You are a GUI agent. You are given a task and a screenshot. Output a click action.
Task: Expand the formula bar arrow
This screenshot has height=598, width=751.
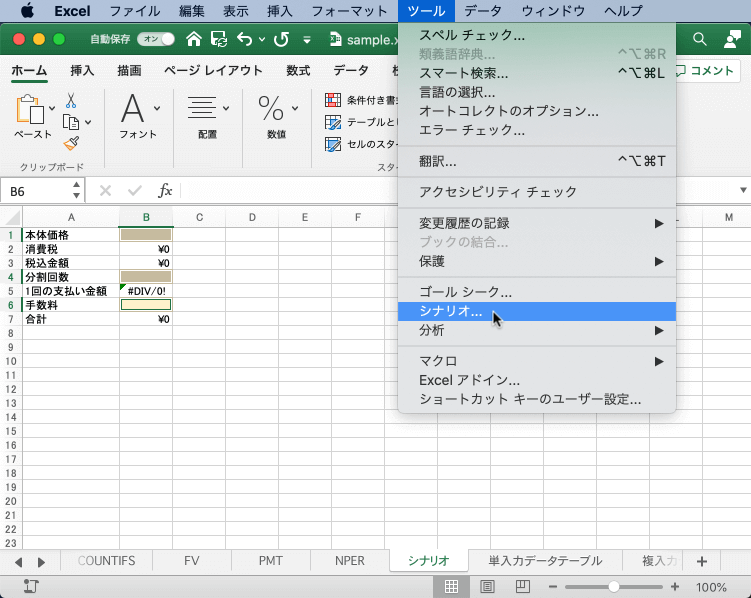click(x=743, y=191)
